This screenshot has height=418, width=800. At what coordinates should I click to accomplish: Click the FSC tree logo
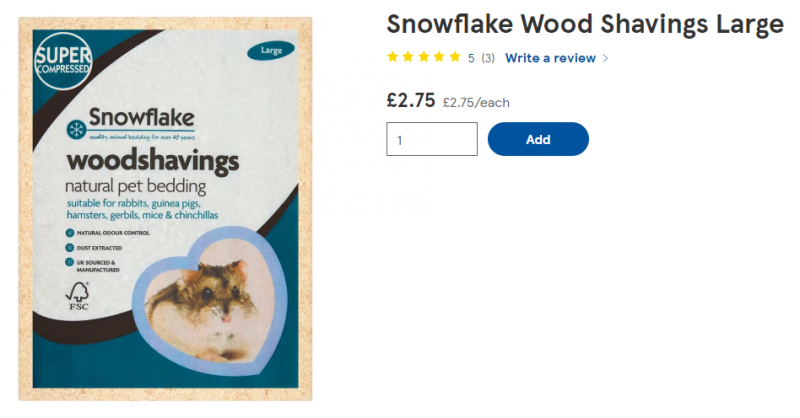click(x=78, y=296)
